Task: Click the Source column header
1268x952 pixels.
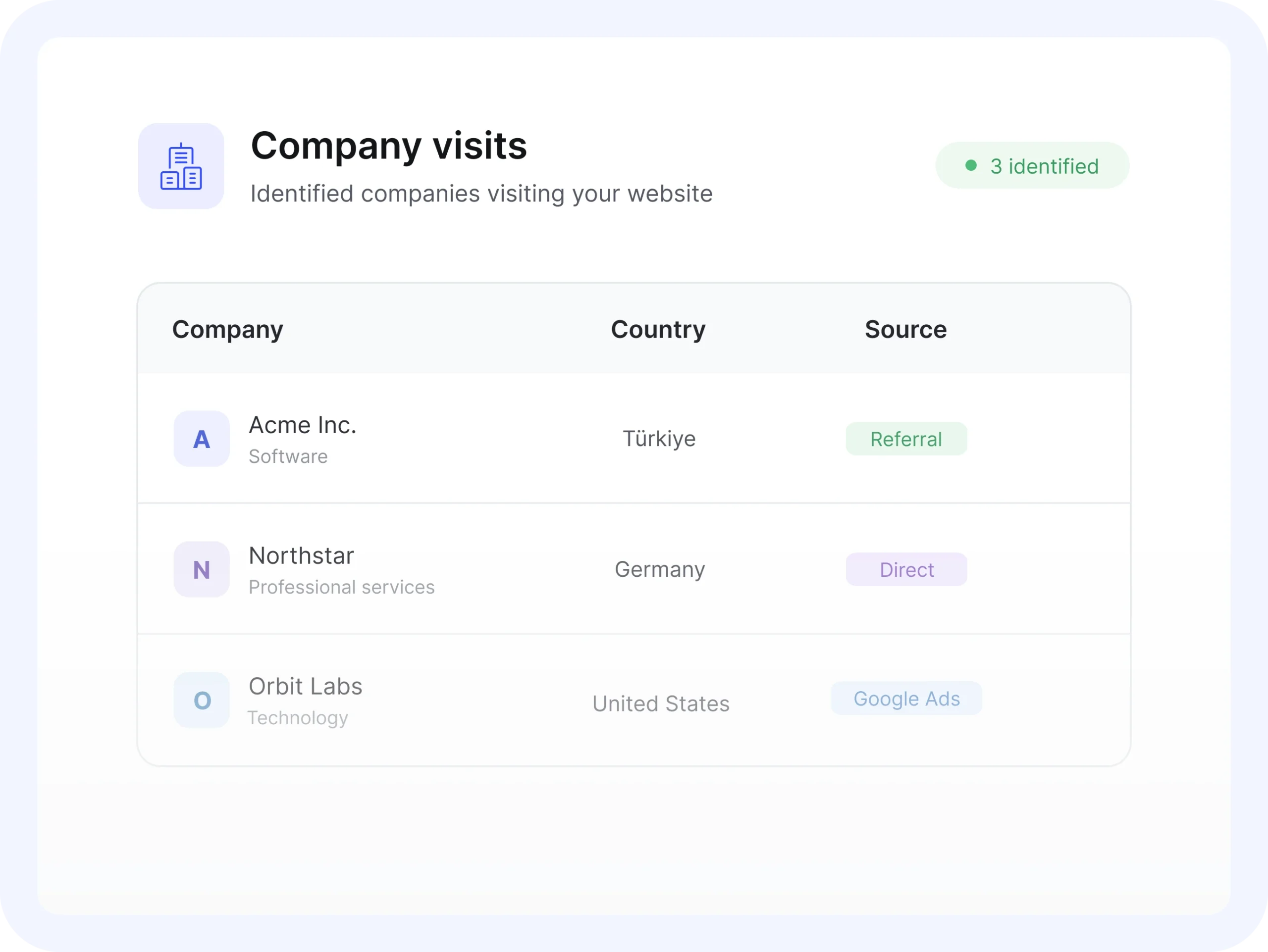Action: (x=906, y=329)
